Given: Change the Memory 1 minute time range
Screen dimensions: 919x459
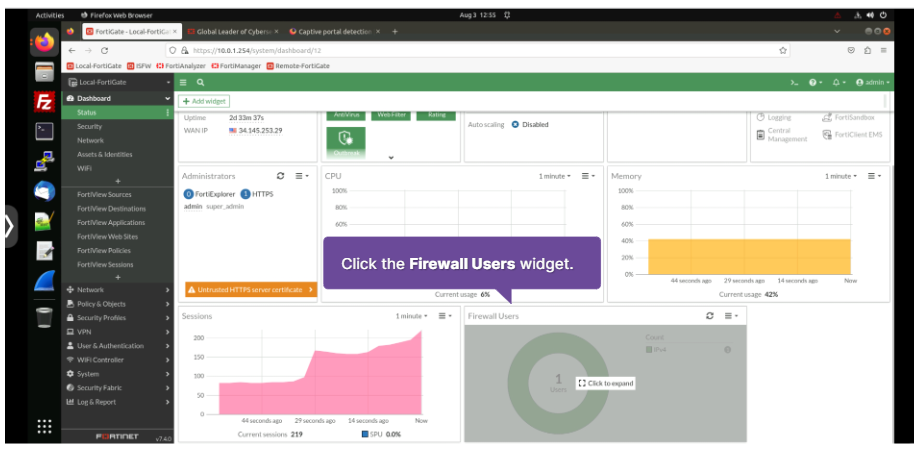Looking at the screenshot, I should (841, 176).
